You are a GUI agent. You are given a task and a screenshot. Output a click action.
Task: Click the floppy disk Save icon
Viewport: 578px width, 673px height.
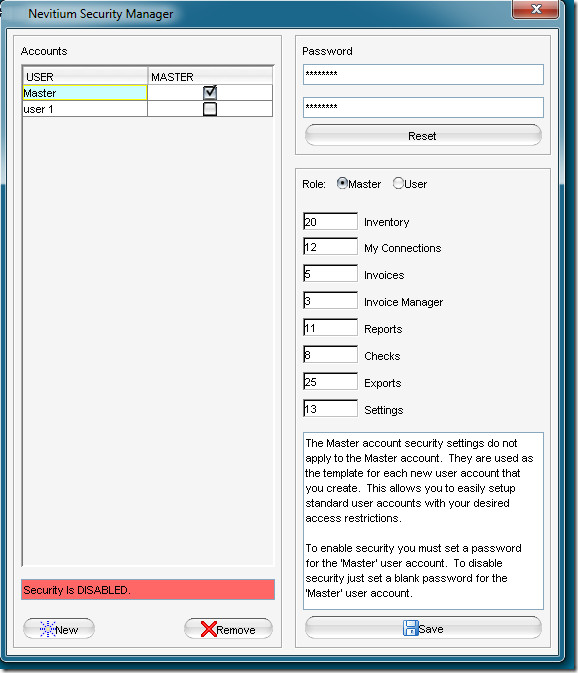click(x=410, y=628)
